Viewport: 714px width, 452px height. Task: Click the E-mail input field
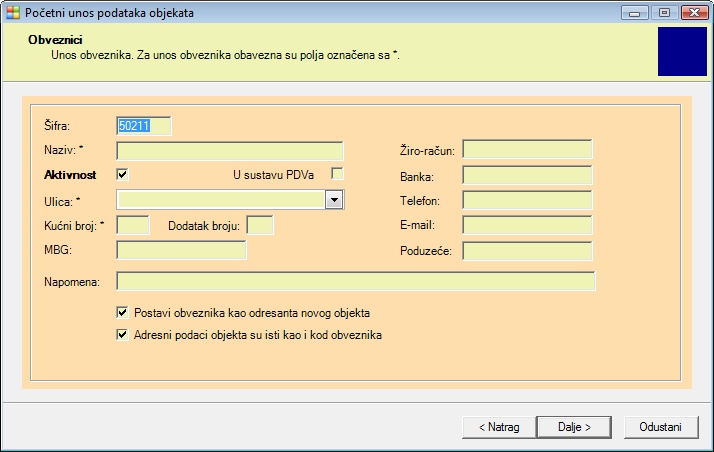[x=527, y=225]
